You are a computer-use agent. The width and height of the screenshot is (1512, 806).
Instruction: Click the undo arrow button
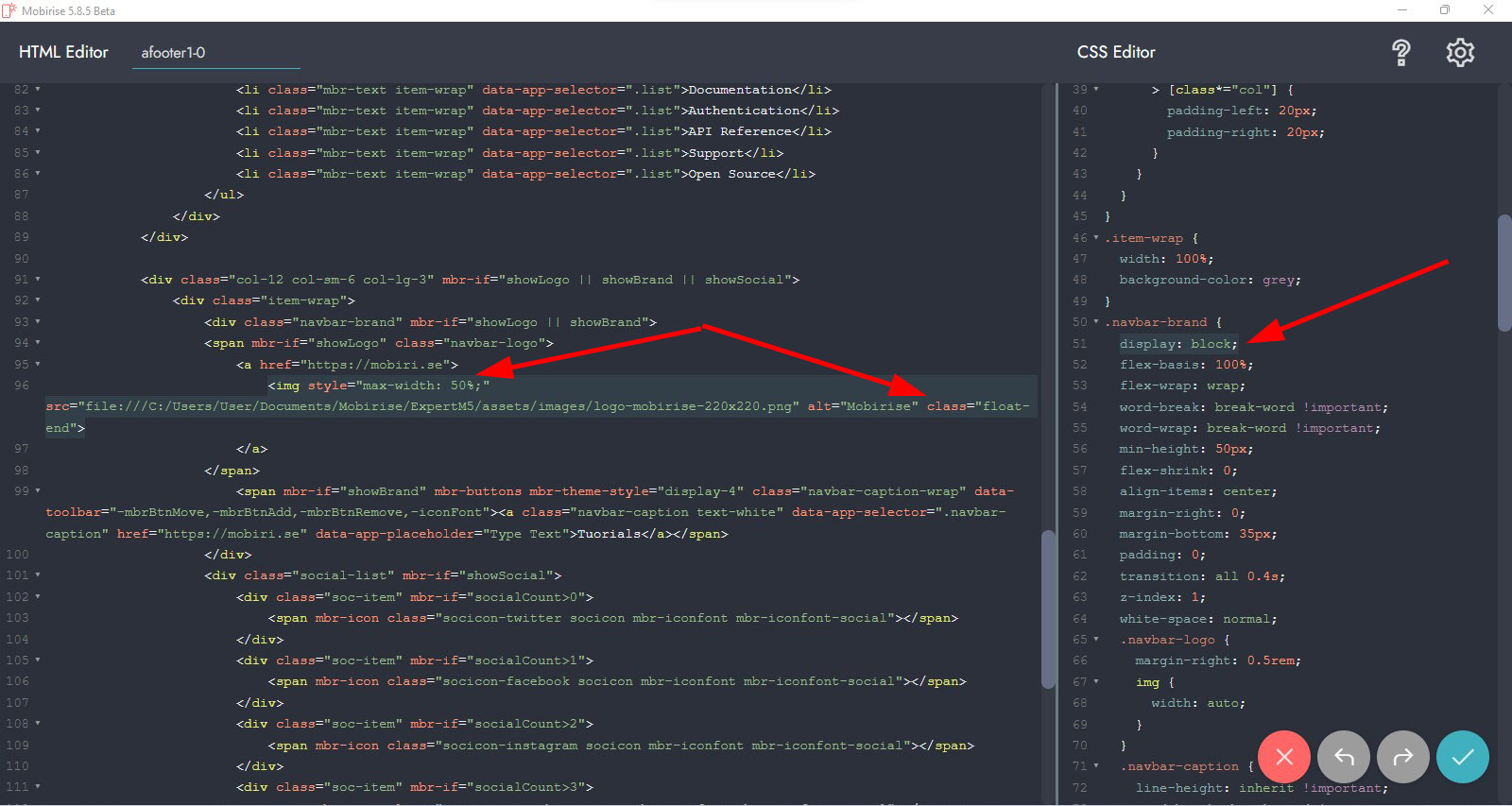coord(1344,757)
